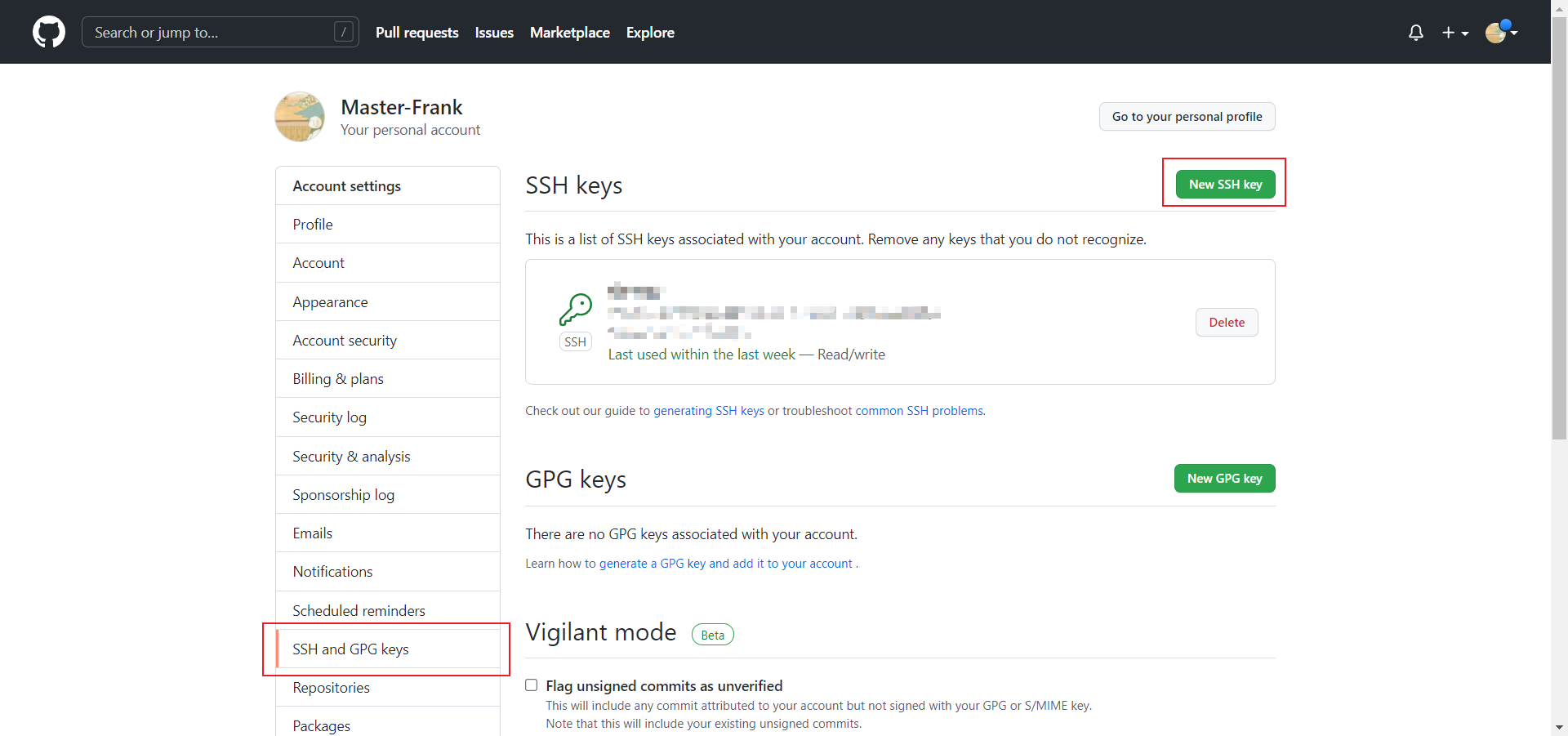Click the Account settings sidebar header
Viewport: 1568px width, 736px height.
[x=388, y=185]
